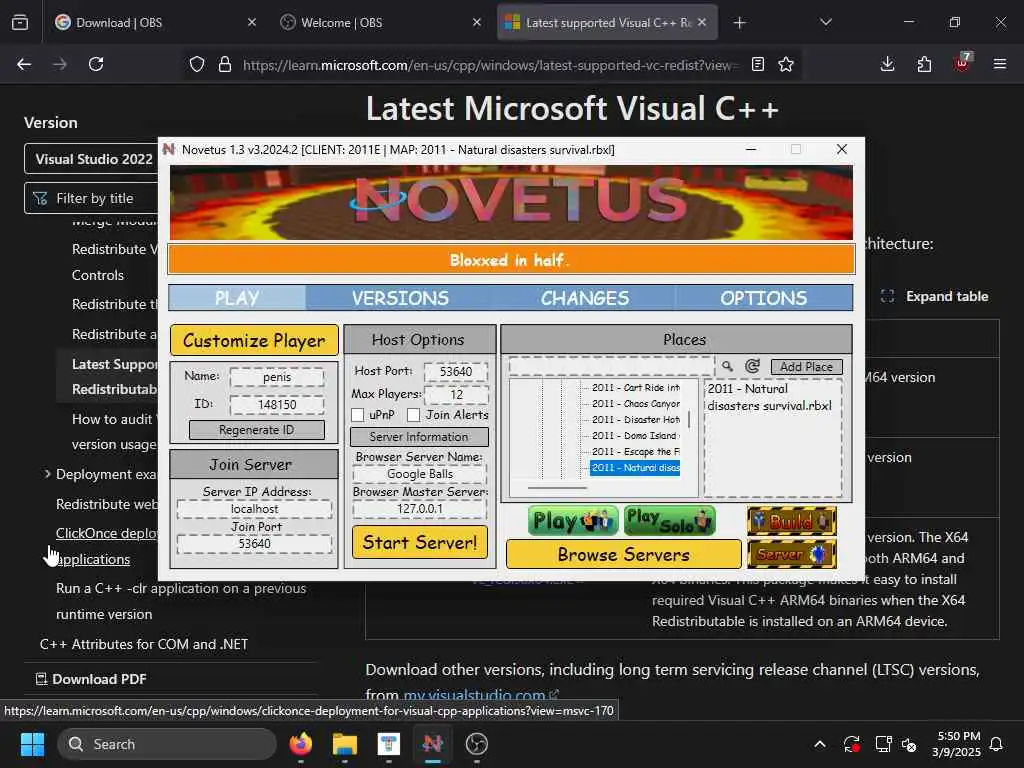Screen dimensions: 1024x768
Task: Switch to the PLAY tab
Action: [237, 298]
